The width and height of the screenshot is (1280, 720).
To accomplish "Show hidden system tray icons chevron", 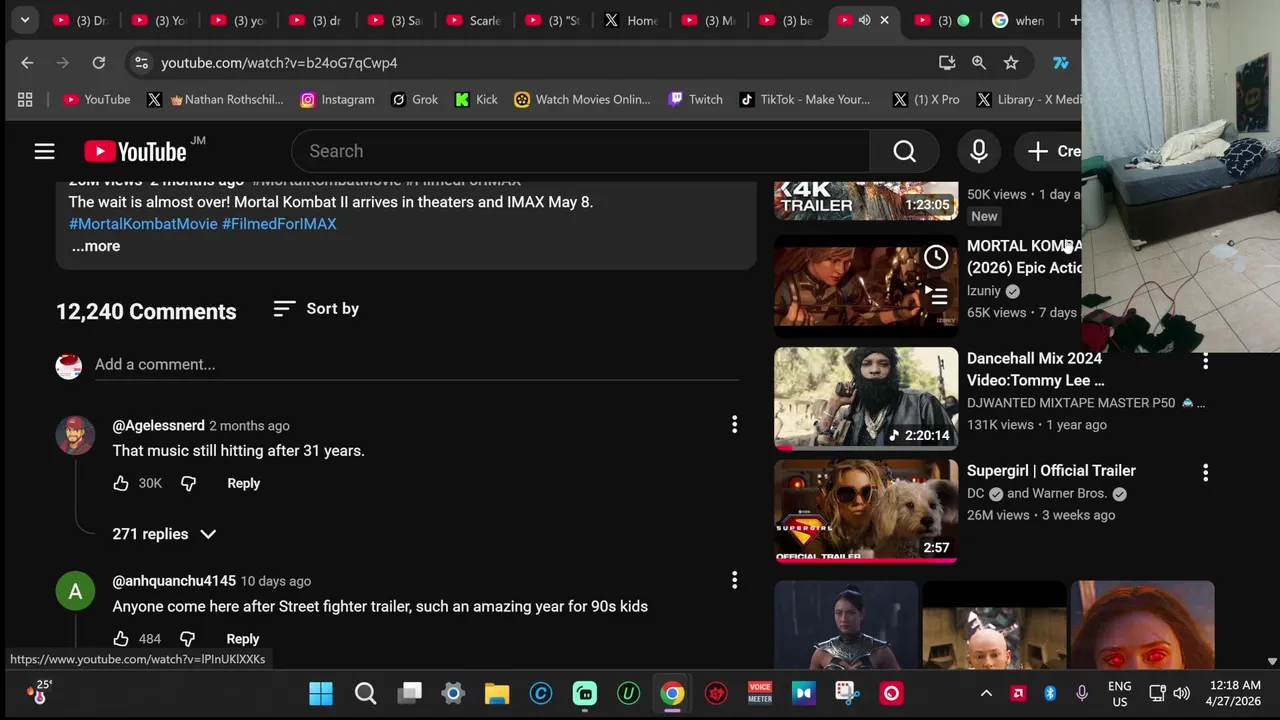I will click(986, 693).
